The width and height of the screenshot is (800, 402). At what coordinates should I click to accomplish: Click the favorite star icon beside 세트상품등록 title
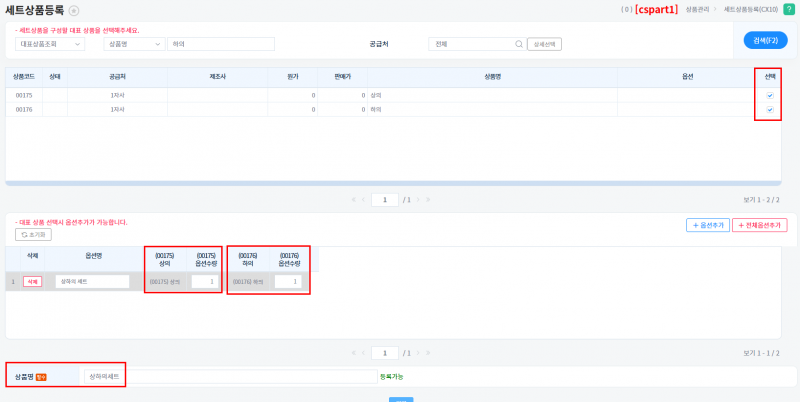tap(74, 10)
